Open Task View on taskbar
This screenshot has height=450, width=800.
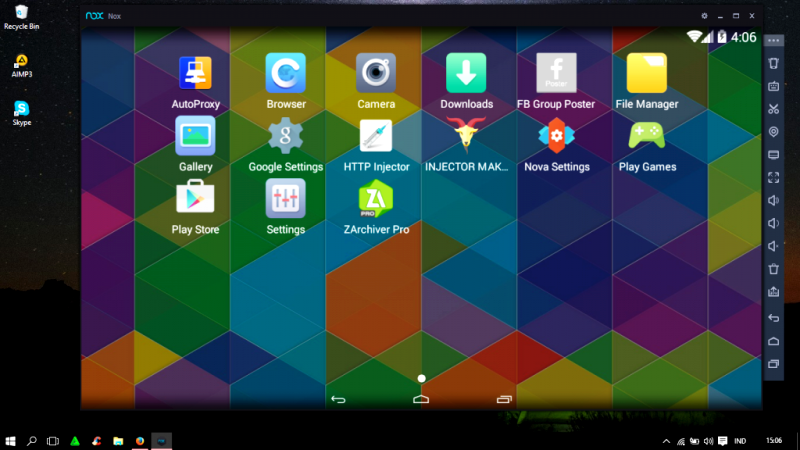53,441
